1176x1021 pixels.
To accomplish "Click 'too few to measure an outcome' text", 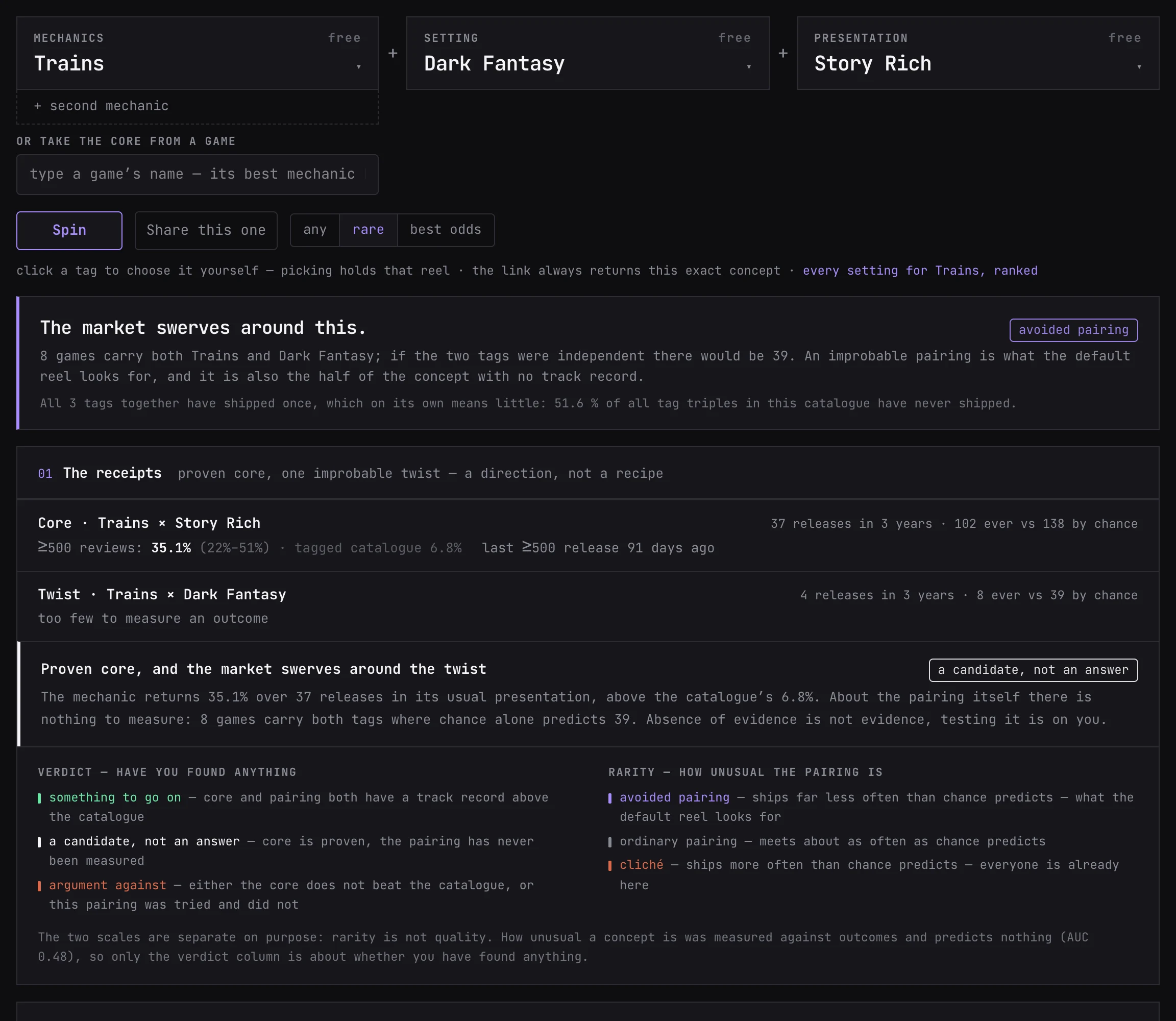I will pos(153,619).
